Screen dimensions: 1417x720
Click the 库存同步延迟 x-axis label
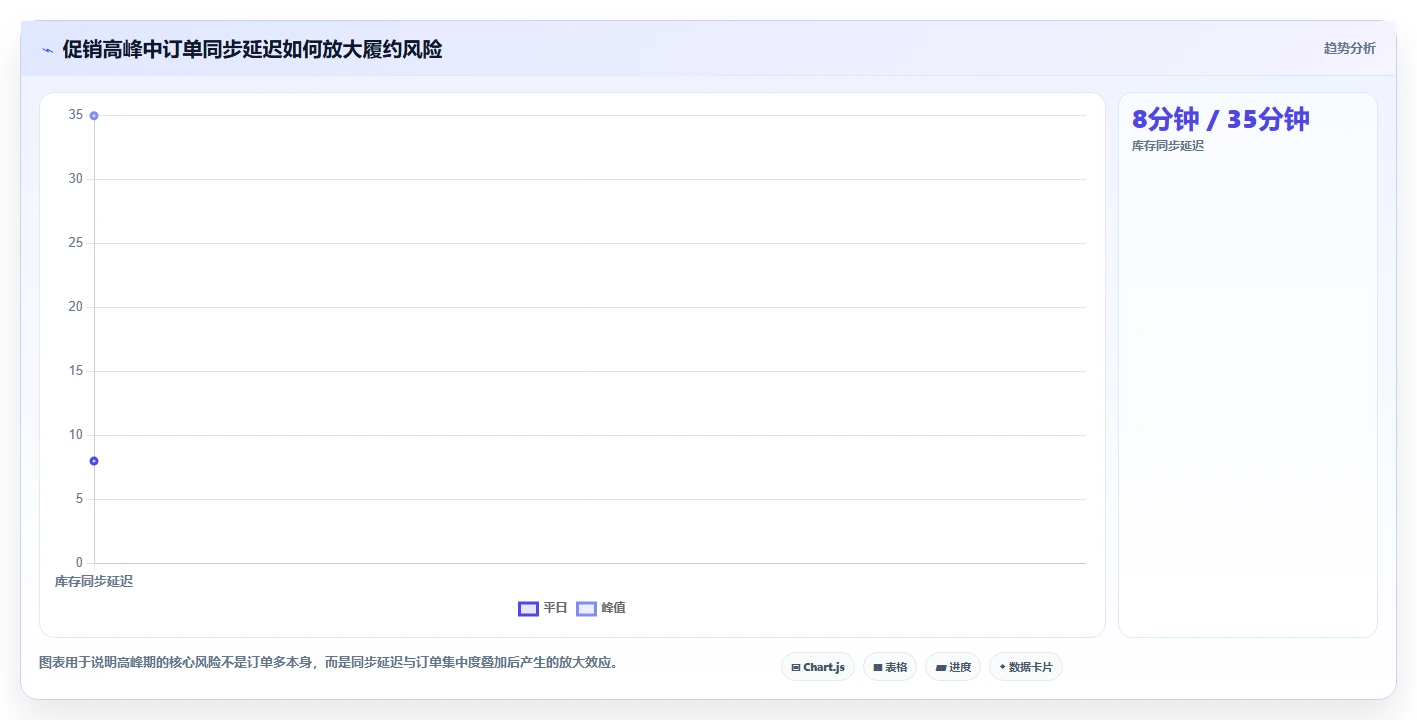coord(94,582)
